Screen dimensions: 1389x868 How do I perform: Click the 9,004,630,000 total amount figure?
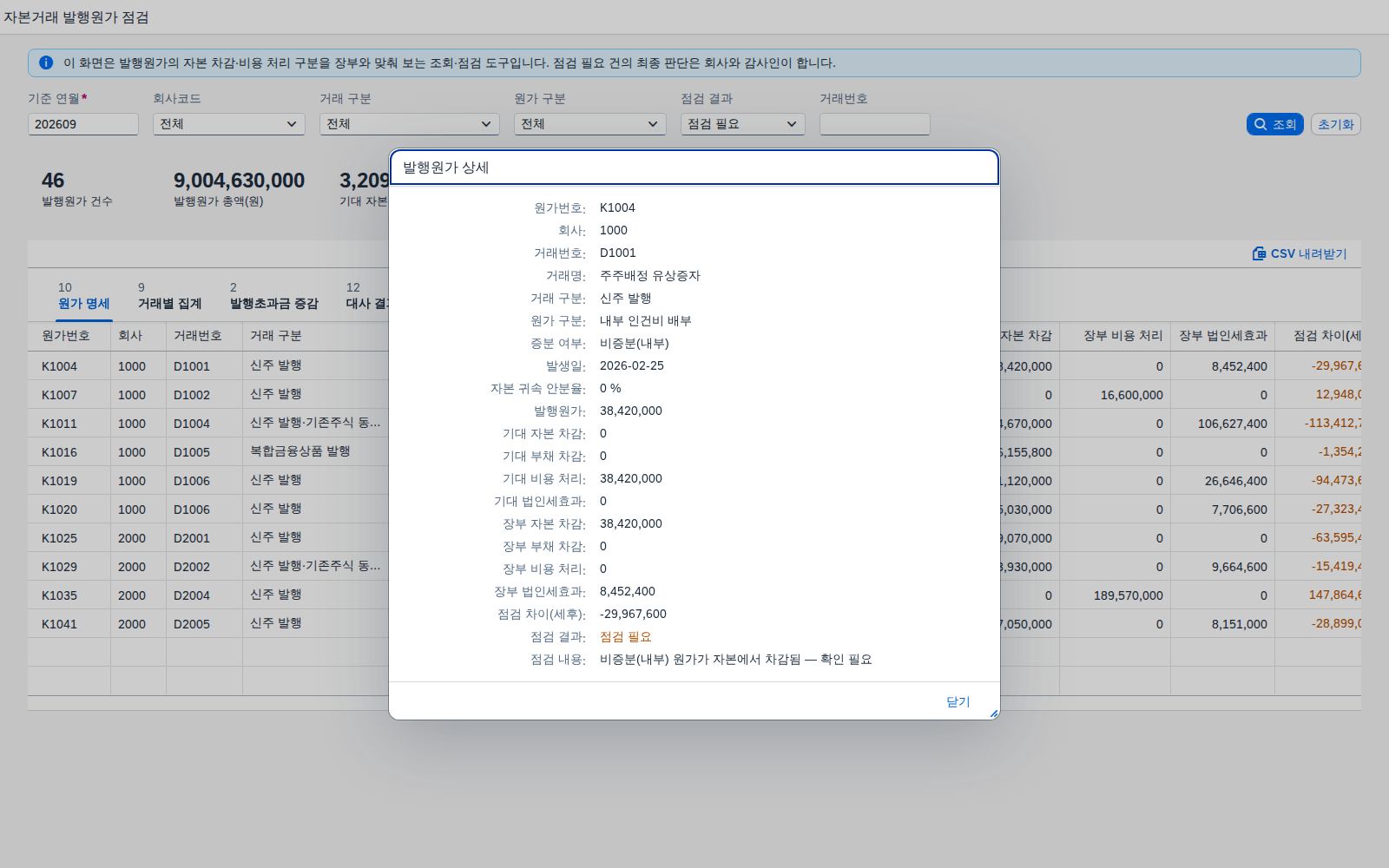click(x=239, y=181)
